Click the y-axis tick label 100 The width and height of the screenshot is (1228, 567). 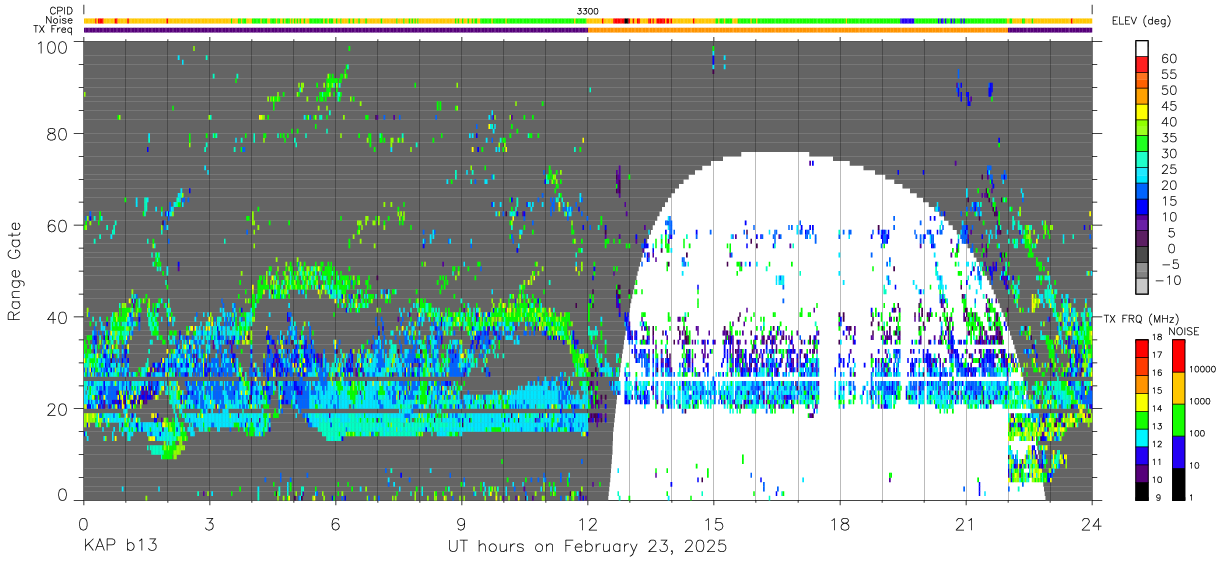(53, 47)
